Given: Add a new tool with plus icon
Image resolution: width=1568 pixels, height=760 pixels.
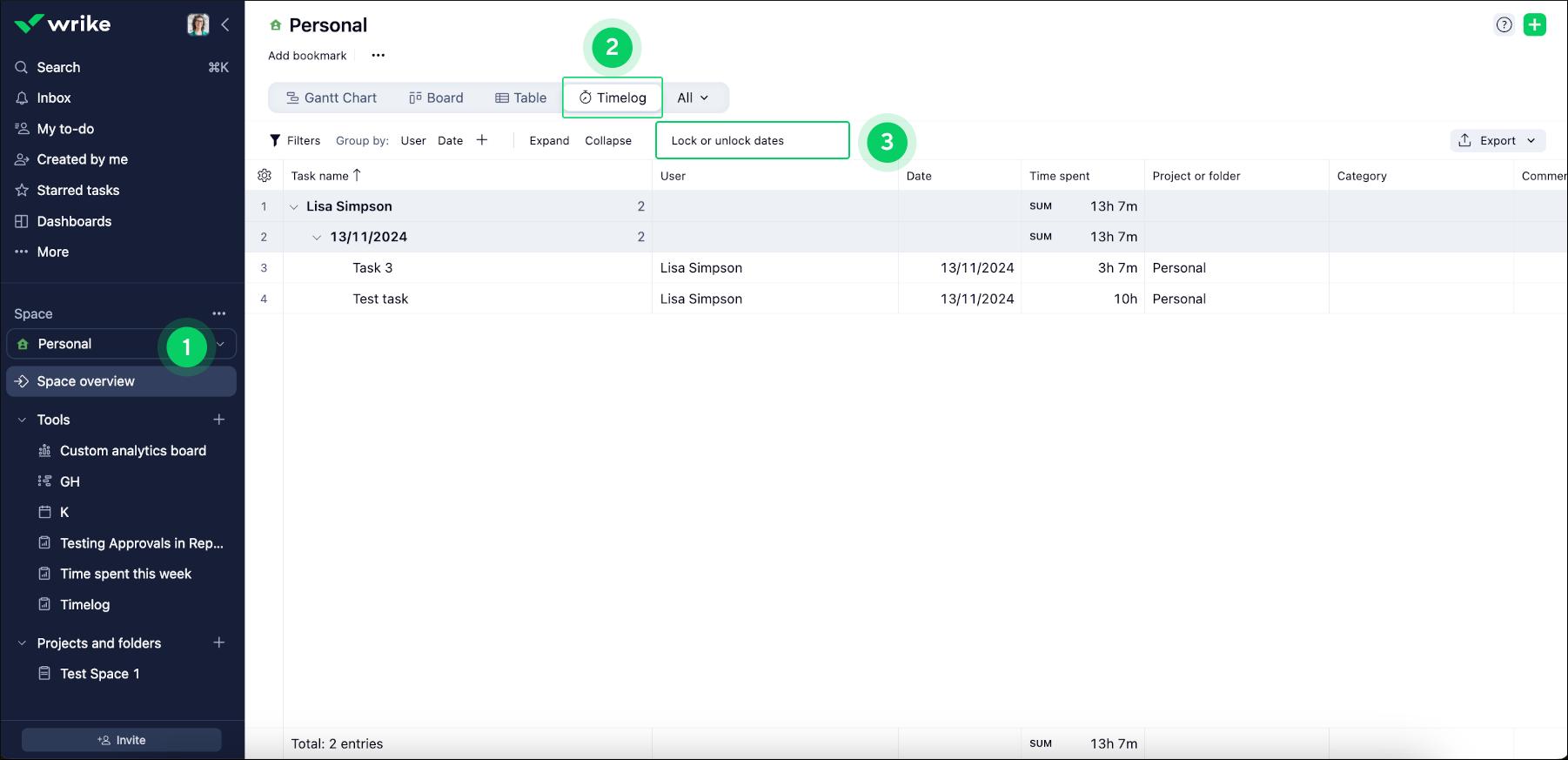Looking at the screenshot, I should pos(219,420).
